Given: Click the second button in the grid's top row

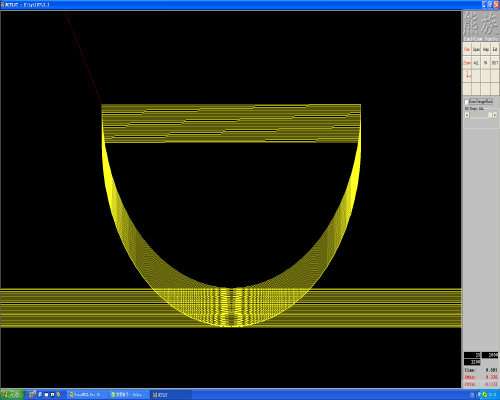Looking at the screenshot, I should 476,49.
